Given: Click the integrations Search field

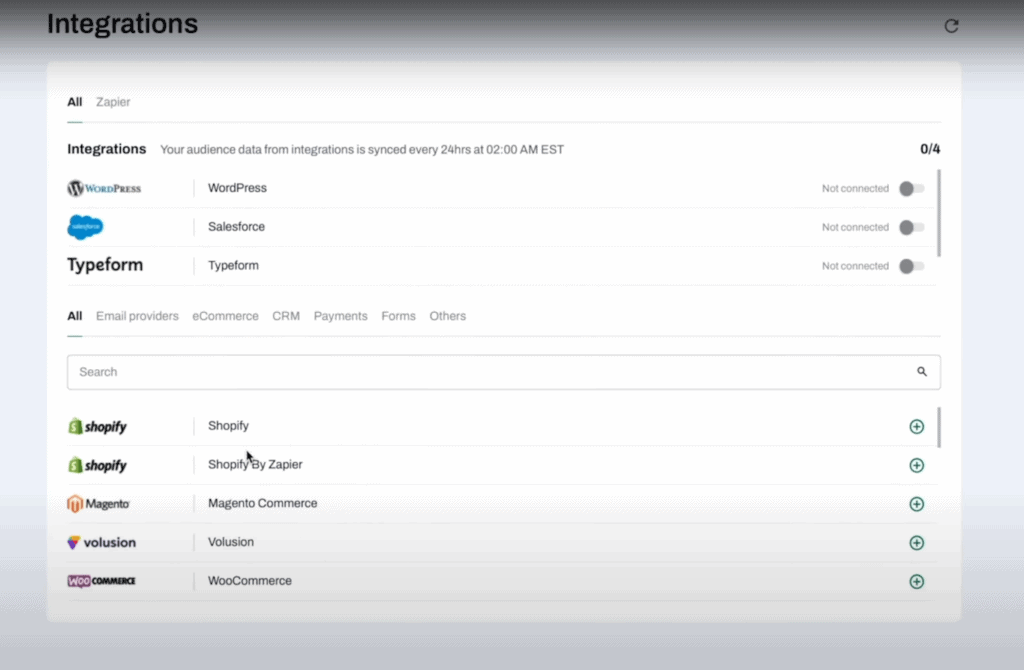Looking at the screenshot, I should [x=504, y=372].
